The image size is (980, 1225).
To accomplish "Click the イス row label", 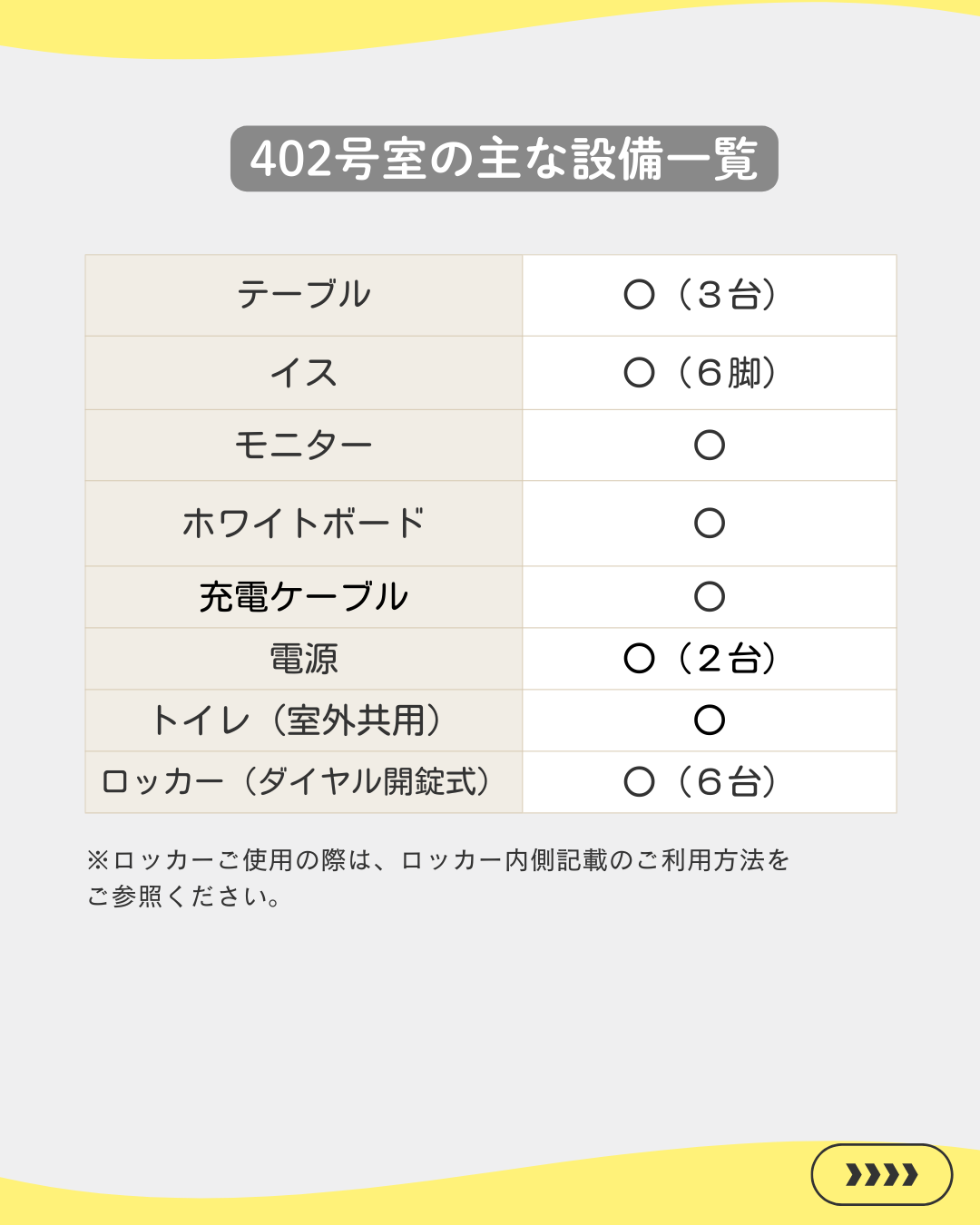I will [x=304, y=373].
